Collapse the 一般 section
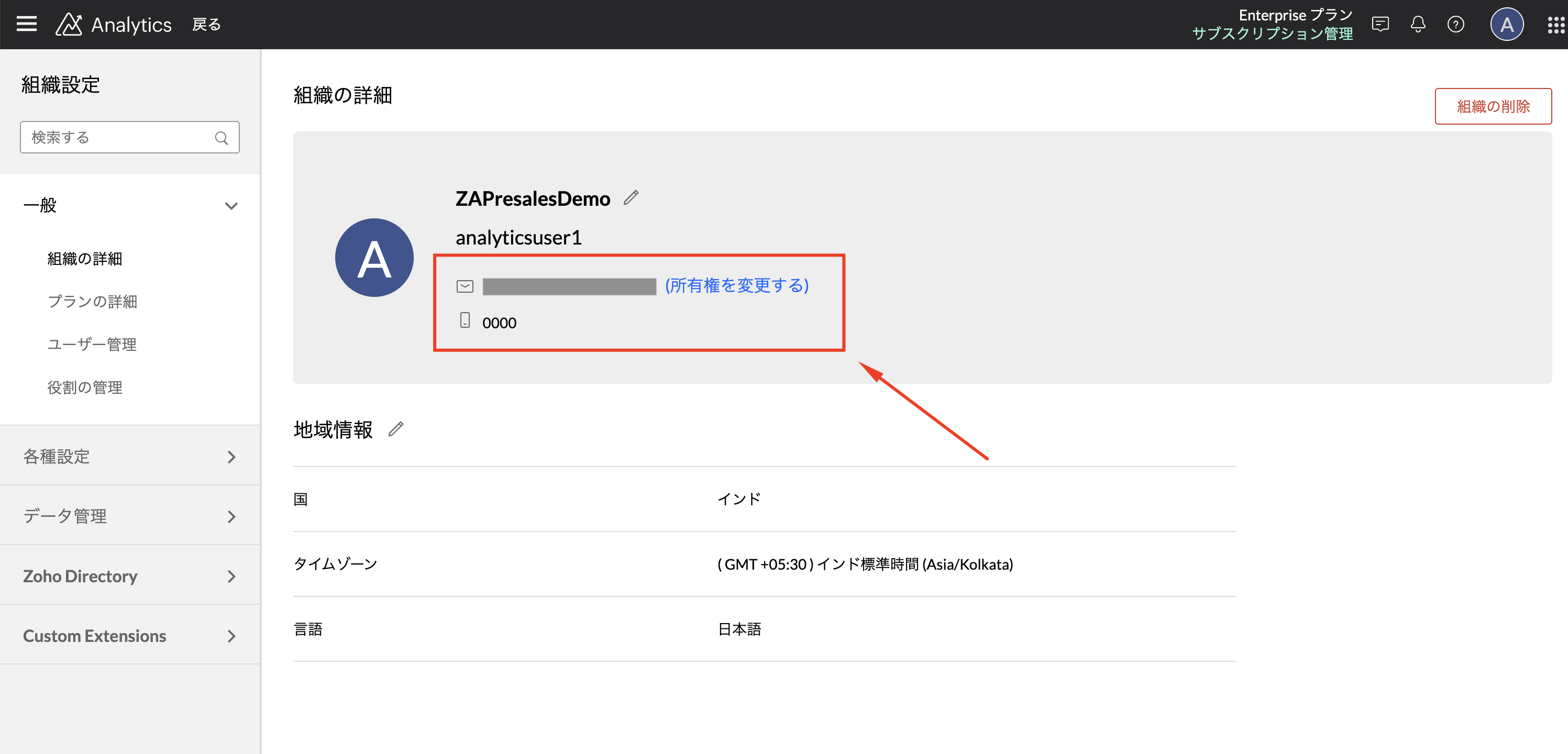The image size is (1568, 754). coord(231,206)
